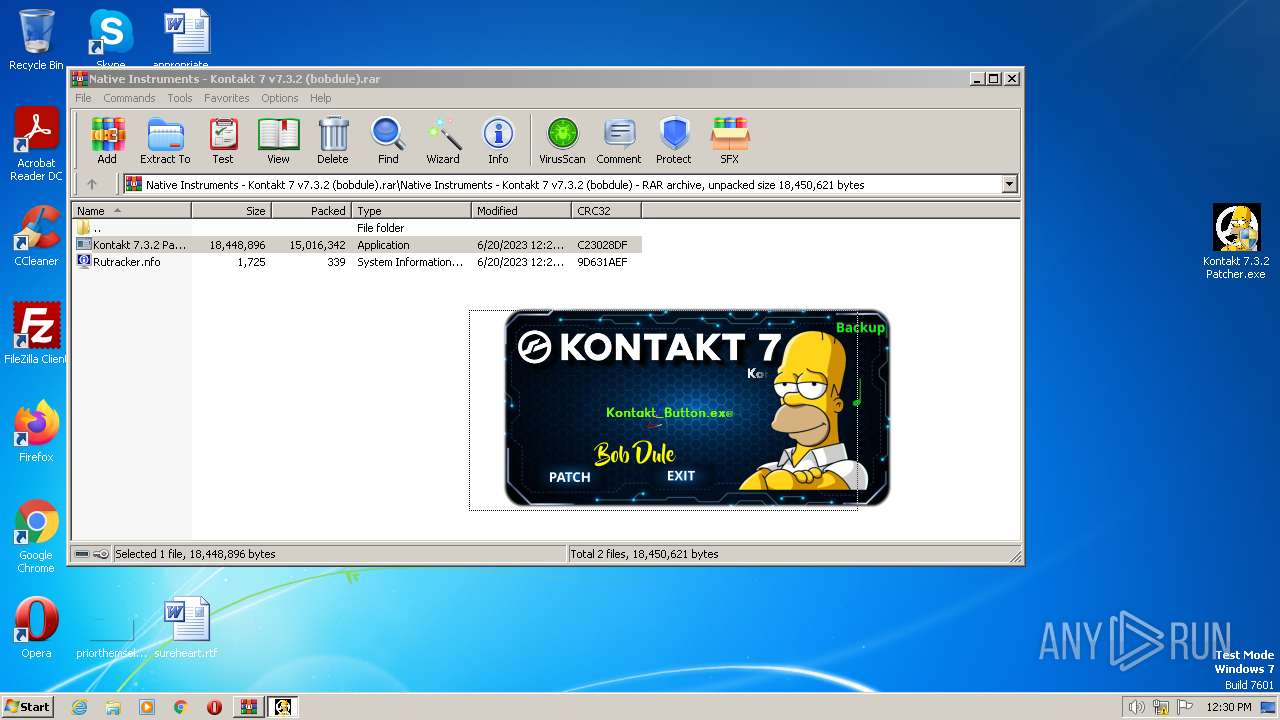Sort files by Type column
Viewport: 1280px width, 720px height.
click(x=411, y=211)
